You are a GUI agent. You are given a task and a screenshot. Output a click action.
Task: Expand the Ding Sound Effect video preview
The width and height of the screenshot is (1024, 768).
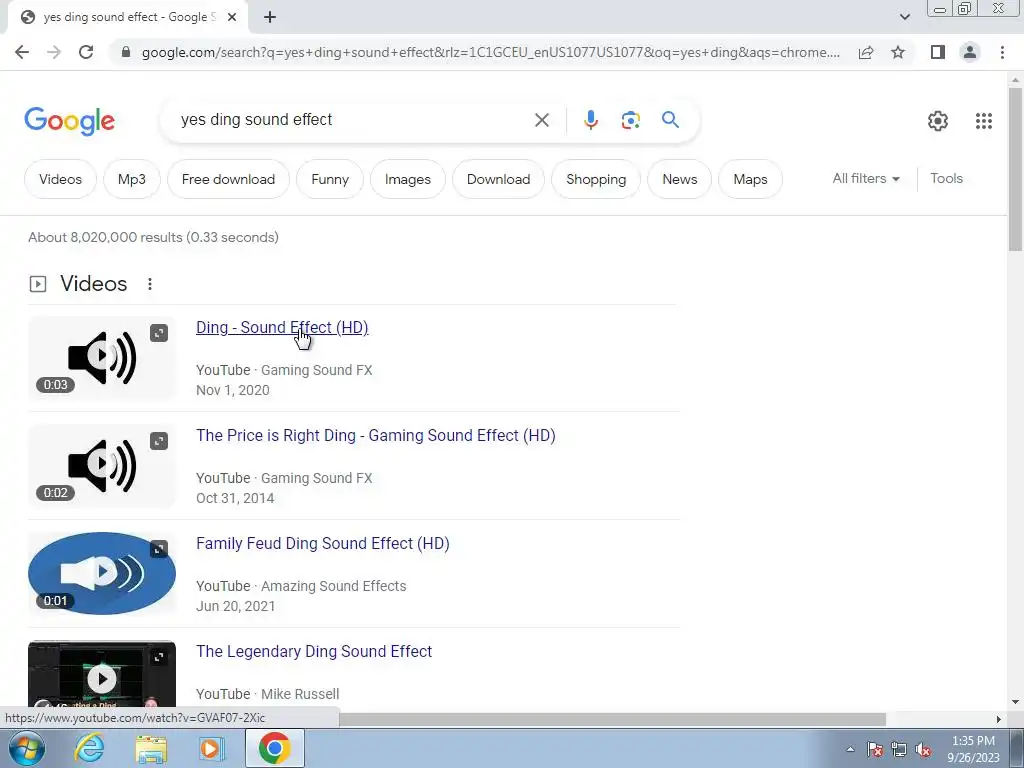(x=159, y=333)
